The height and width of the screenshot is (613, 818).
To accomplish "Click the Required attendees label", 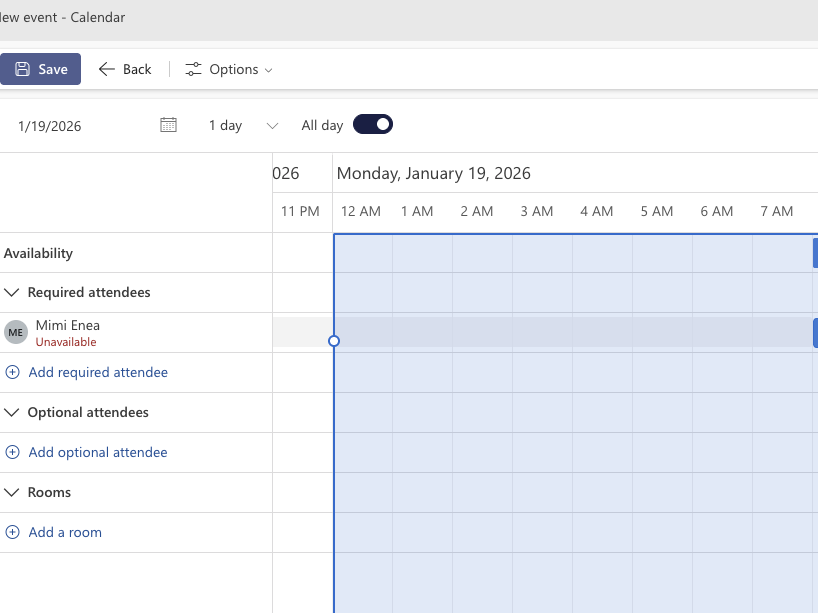I will 89,292.
